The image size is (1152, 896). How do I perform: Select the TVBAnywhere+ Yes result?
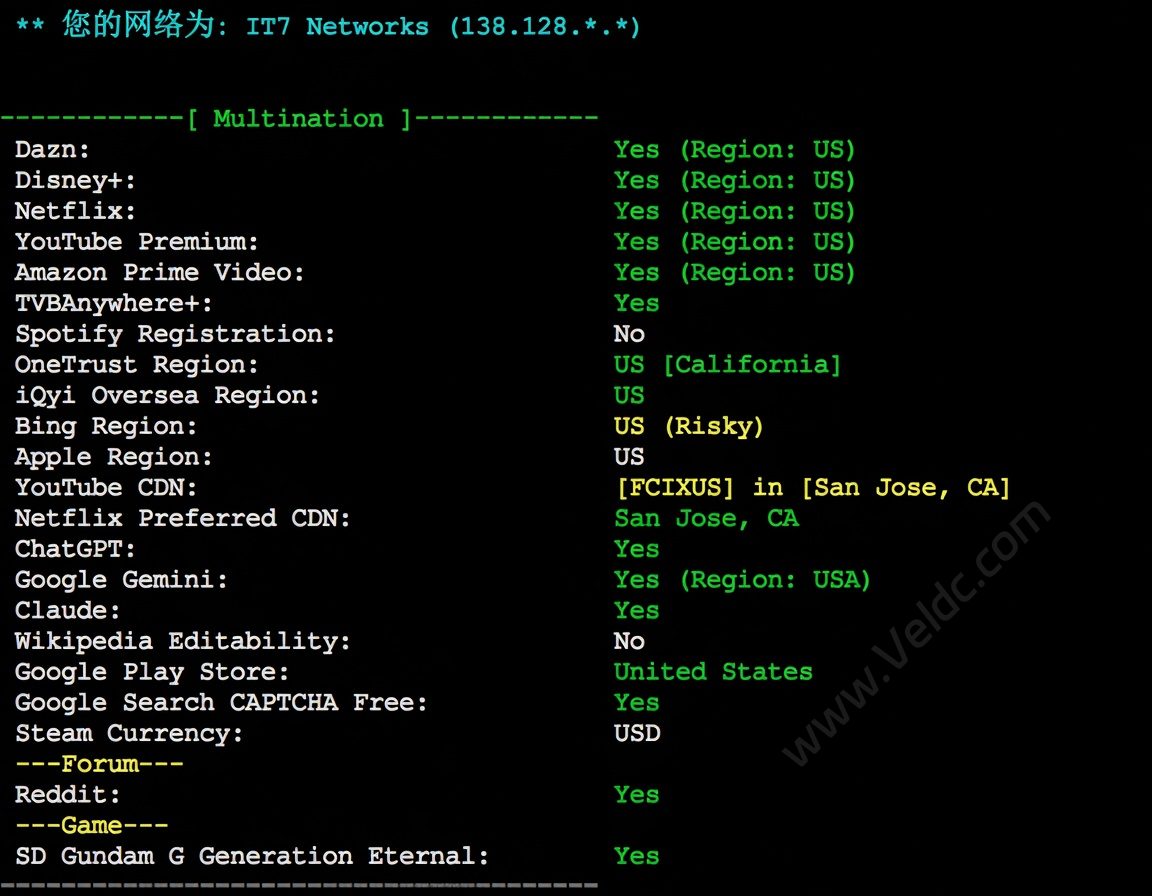point(637,303)
